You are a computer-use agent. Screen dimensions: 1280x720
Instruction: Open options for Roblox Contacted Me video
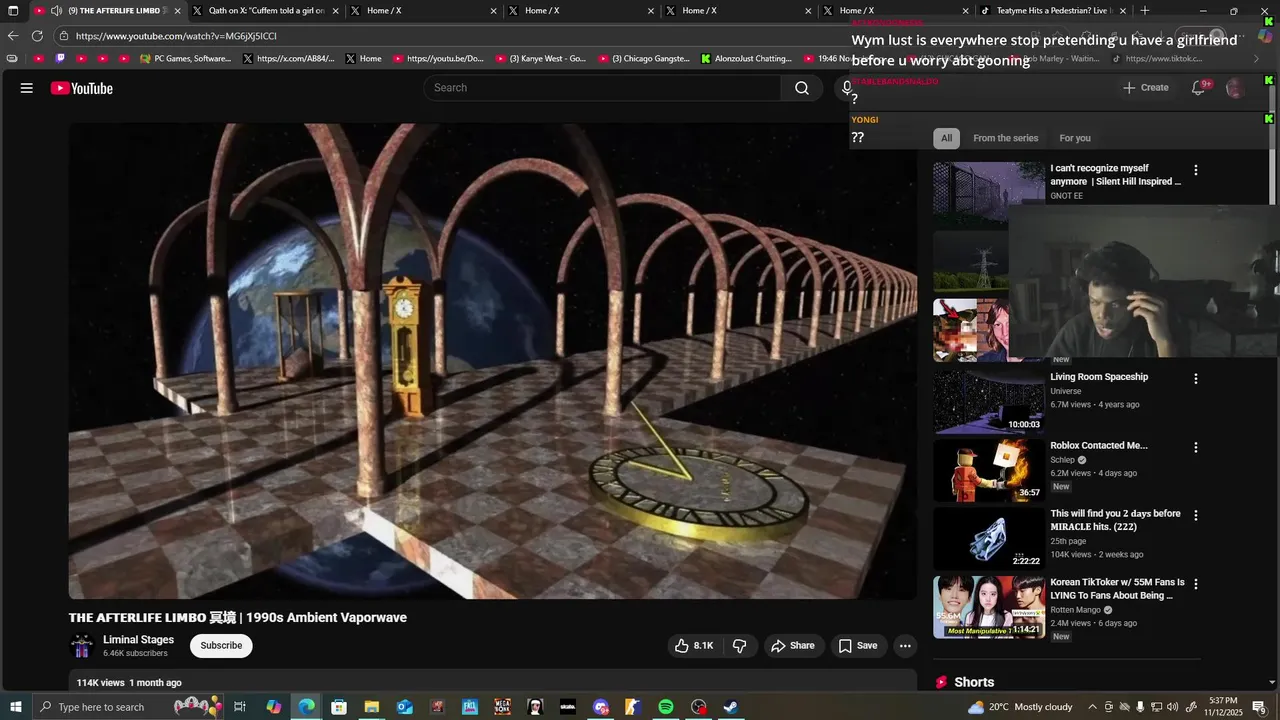click(x=1195, y=447)
